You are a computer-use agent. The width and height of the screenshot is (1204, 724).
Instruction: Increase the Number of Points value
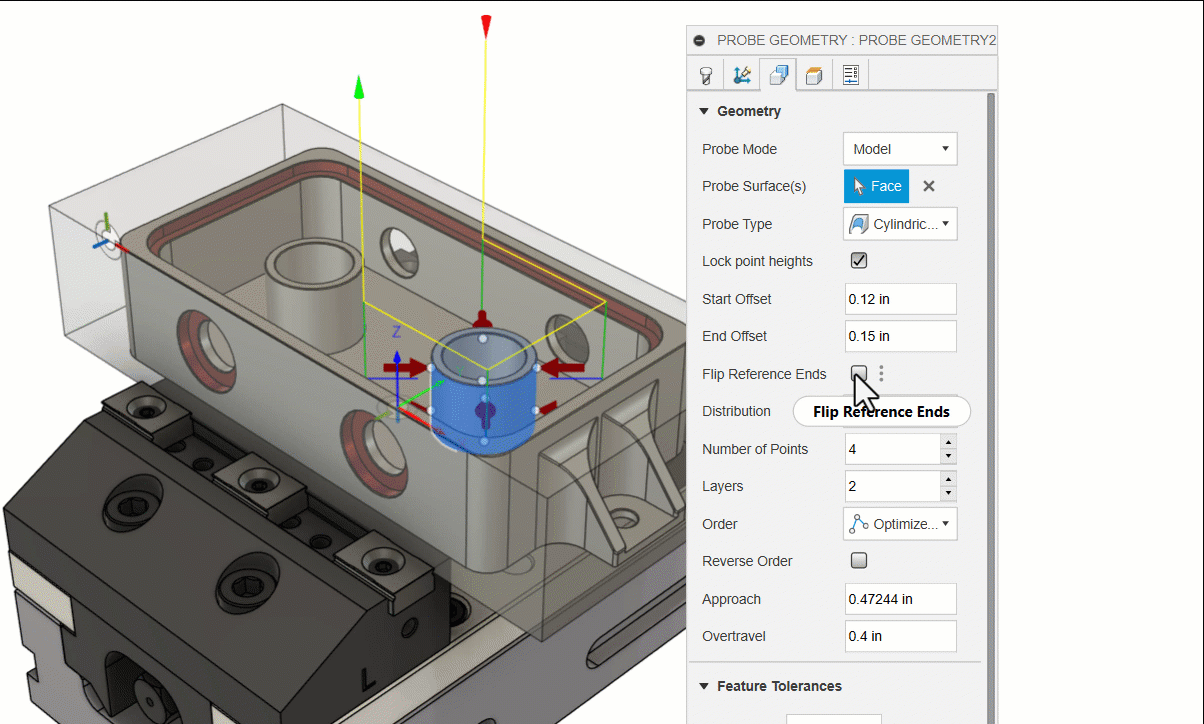pos(948,442)
